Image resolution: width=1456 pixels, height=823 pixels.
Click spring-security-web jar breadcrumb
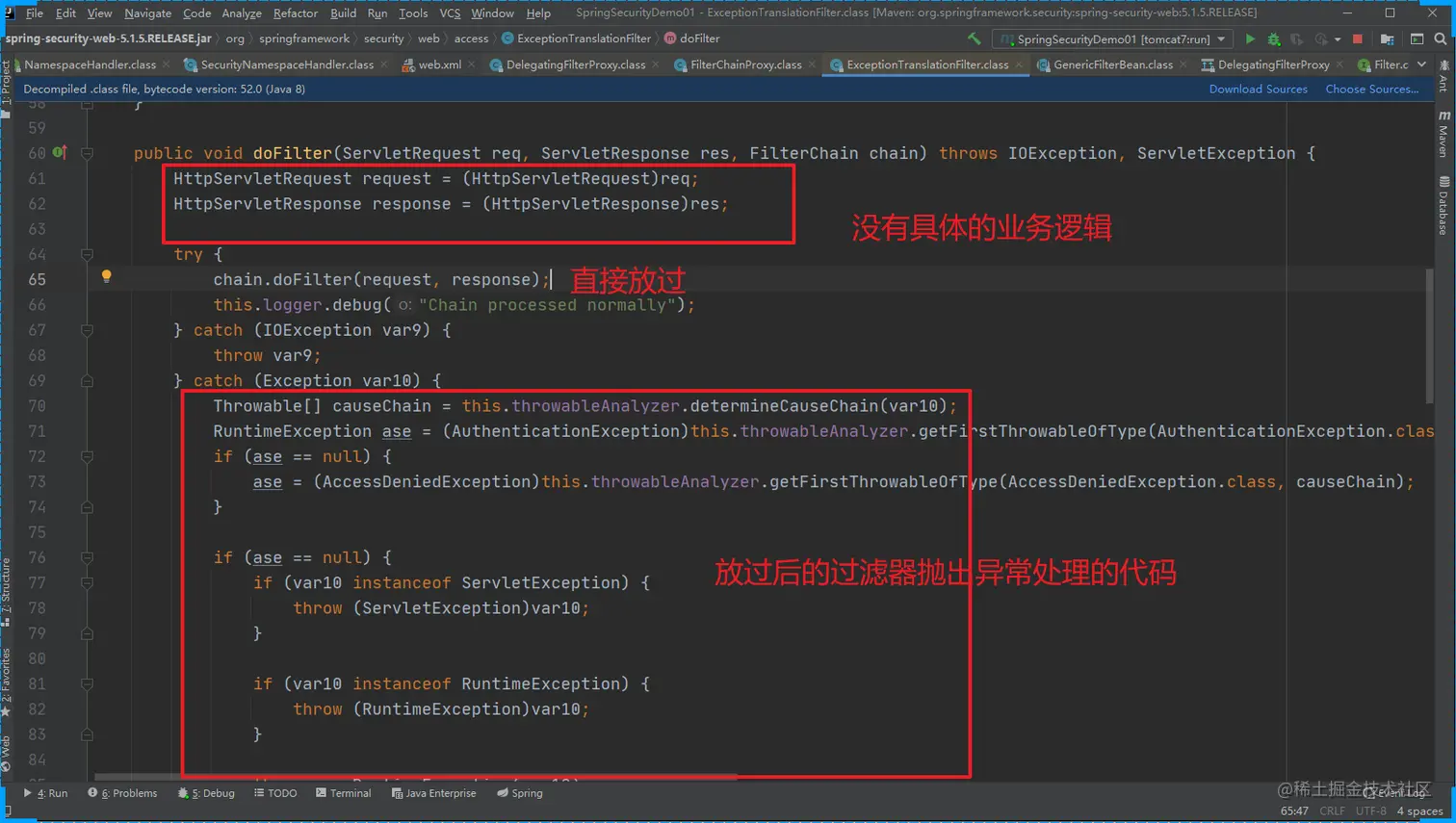click(x=108, y=39)
